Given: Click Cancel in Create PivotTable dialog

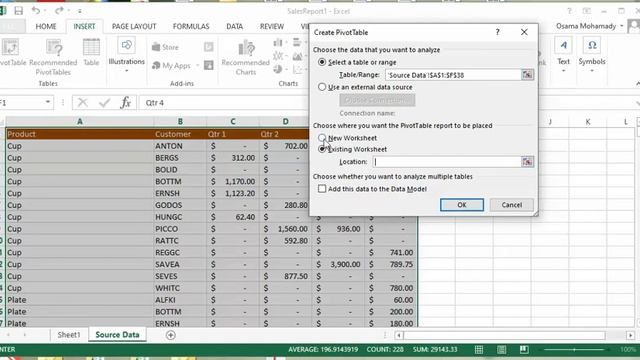Looking at the screenshot, I should 511,205.
